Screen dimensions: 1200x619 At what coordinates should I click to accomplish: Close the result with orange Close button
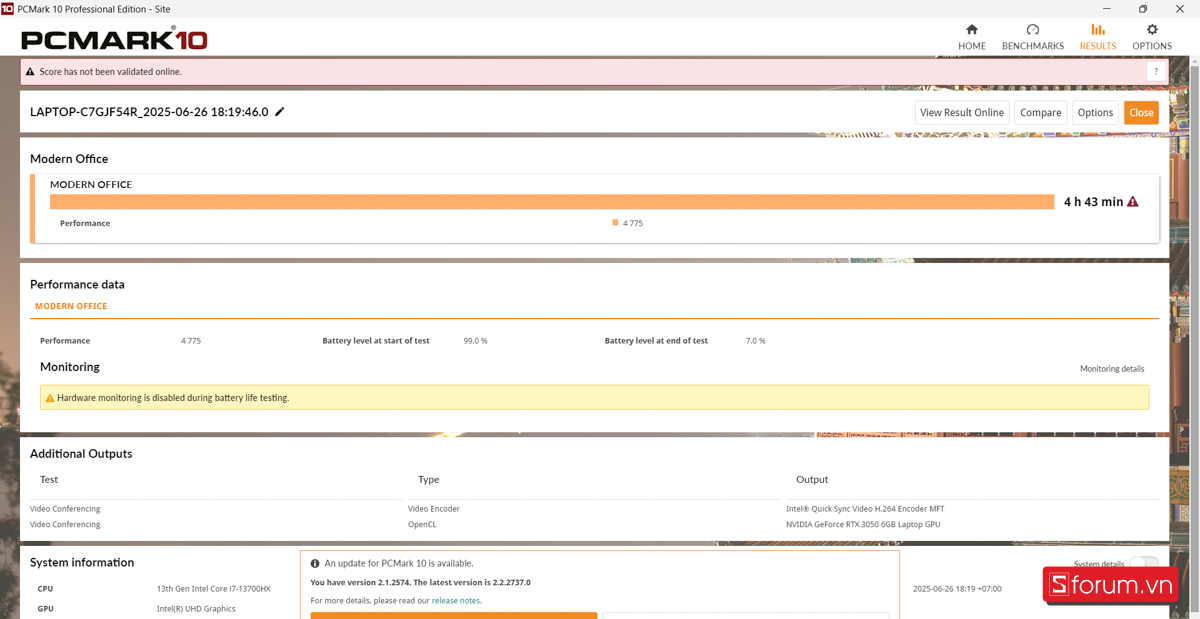(x=1141, y=113)
